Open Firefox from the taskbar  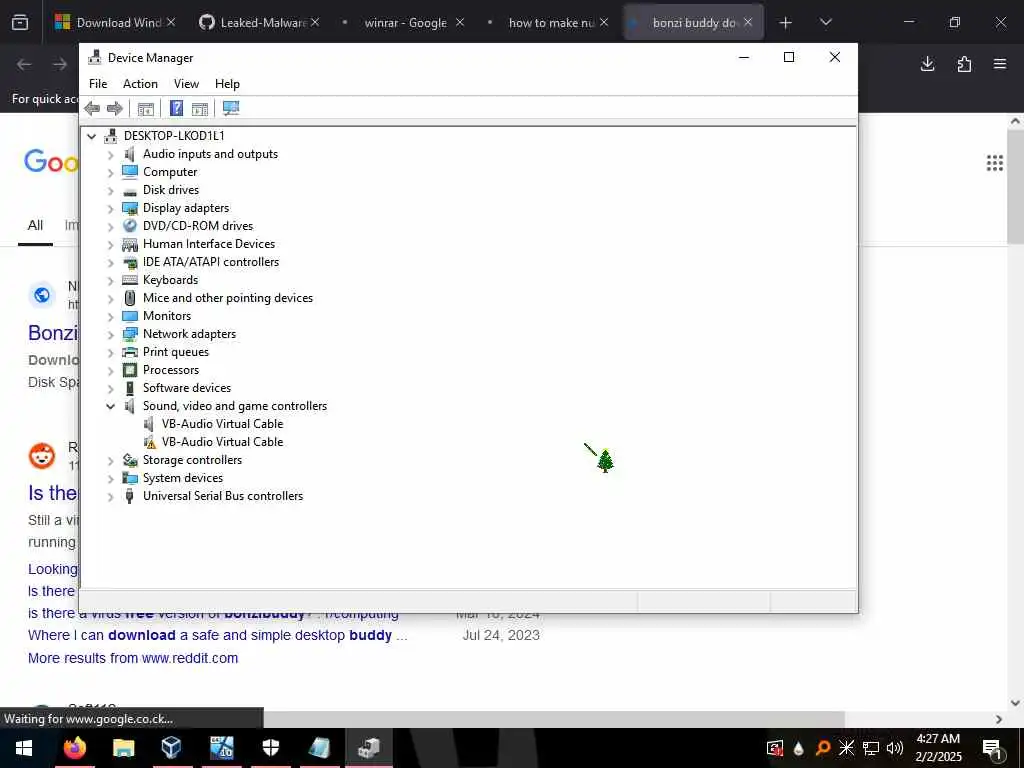(75, 747)
